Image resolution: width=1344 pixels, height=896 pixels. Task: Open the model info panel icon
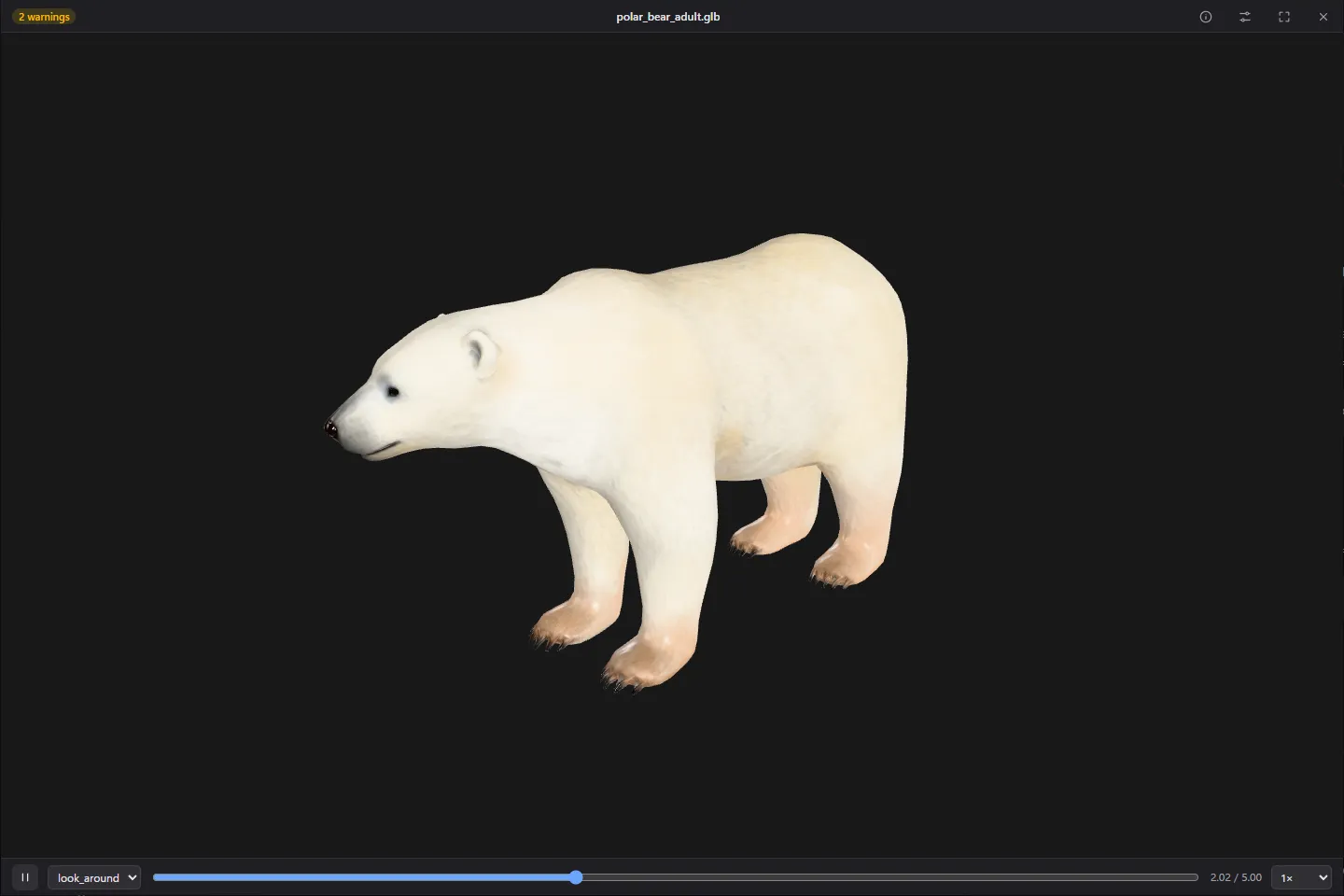(x=1206, y=17)
